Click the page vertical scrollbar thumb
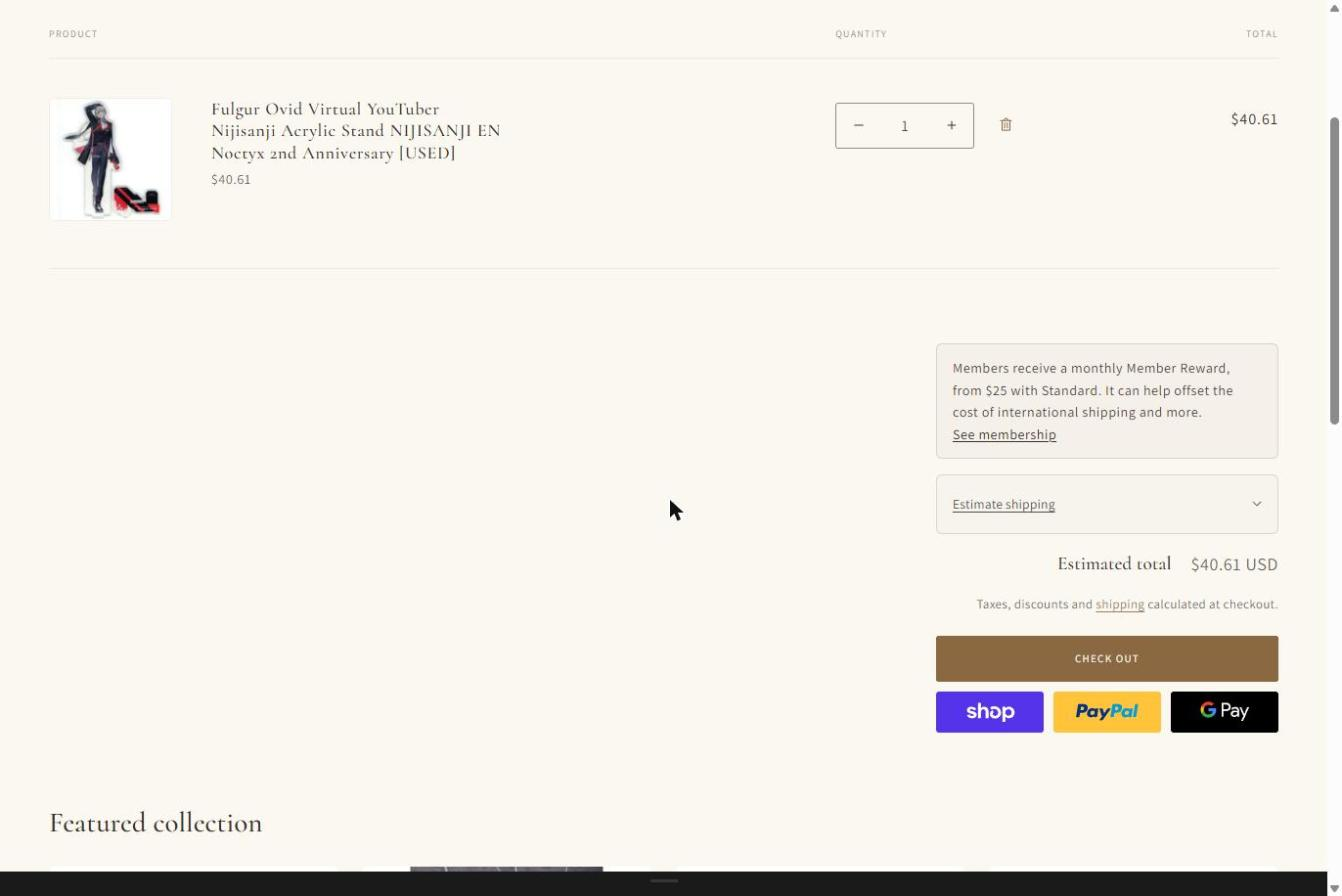This screenshot has height=896, width=1342. (x=1334, y=270)
